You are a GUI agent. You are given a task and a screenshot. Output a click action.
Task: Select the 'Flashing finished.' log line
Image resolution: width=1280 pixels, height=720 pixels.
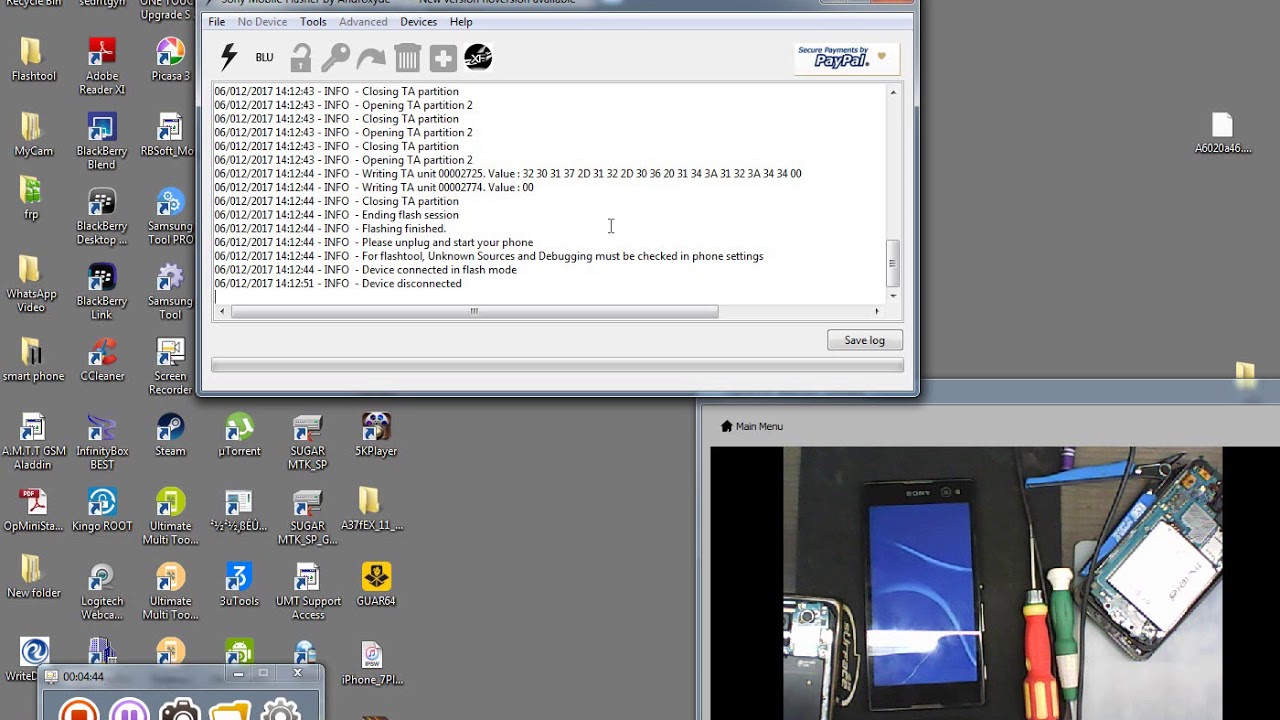coord(330,229)
